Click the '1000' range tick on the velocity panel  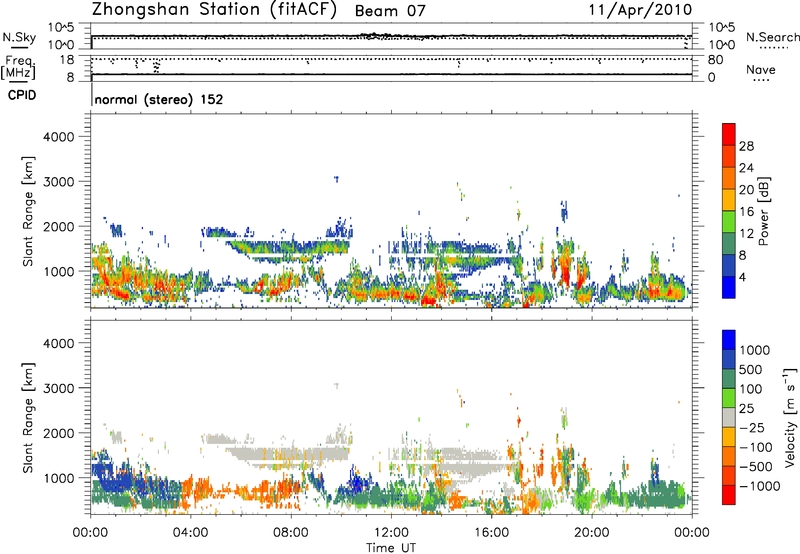pyautogui.click(x=59, y=478)
